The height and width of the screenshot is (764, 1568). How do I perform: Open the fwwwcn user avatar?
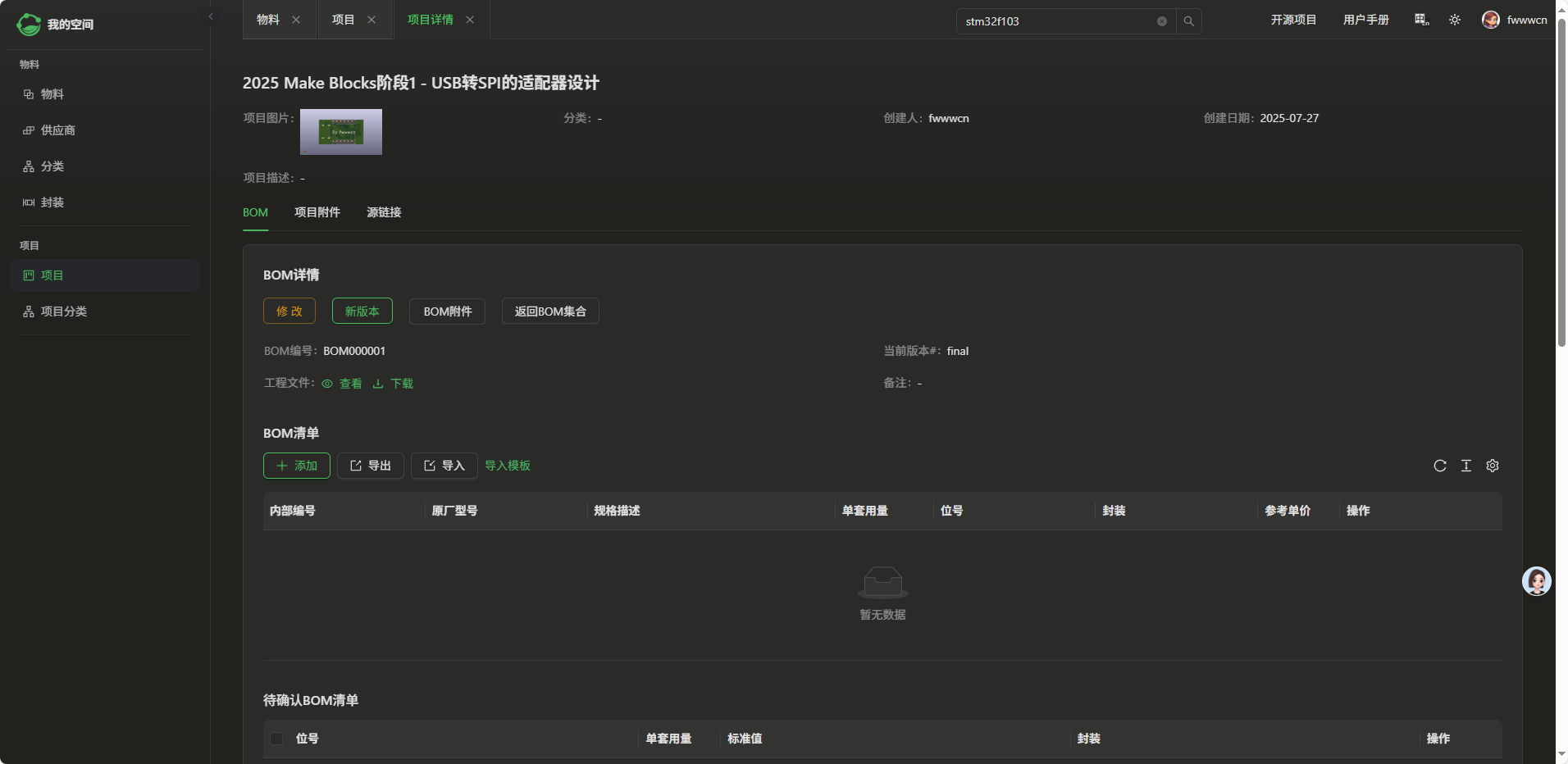pos(1491,20)
